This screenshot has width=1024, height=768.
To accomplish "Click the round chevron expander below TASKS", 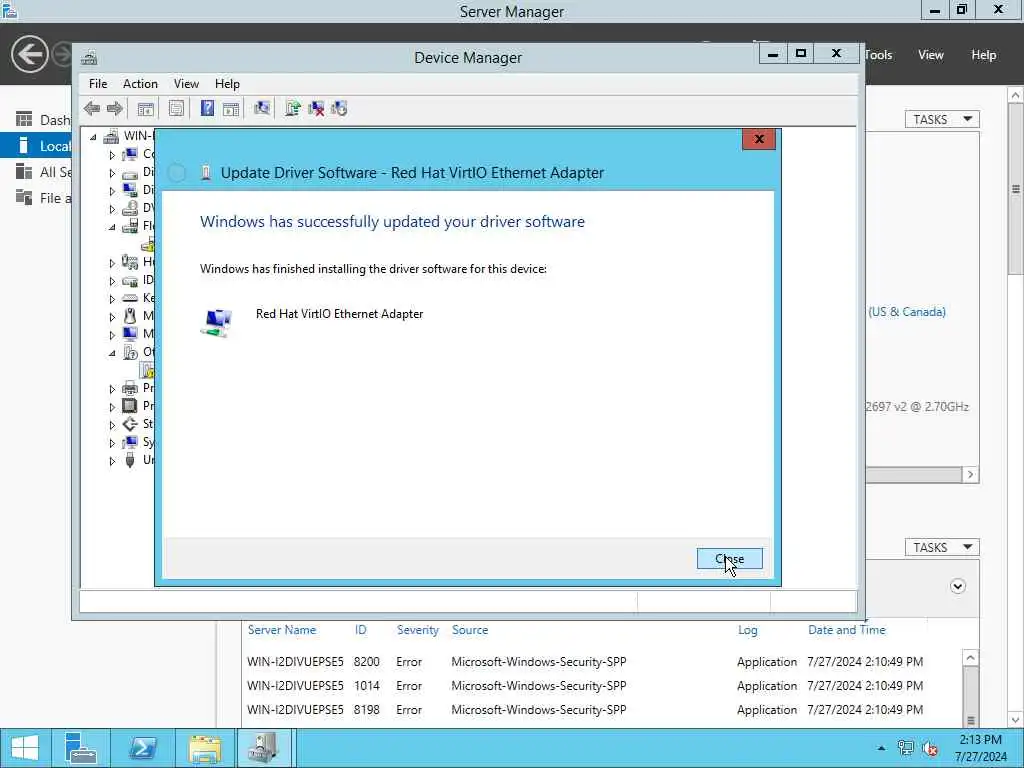I will 957,586.
